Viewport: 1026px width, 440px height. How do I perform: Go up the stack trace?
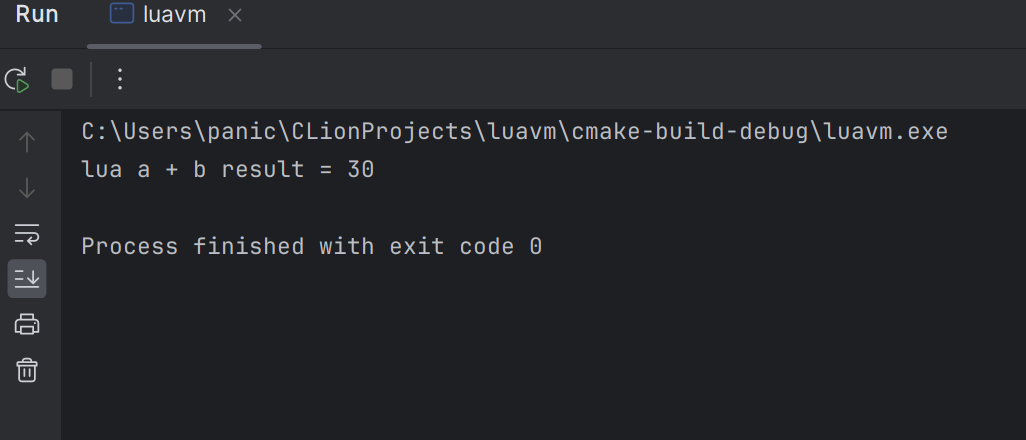(27, 142)
